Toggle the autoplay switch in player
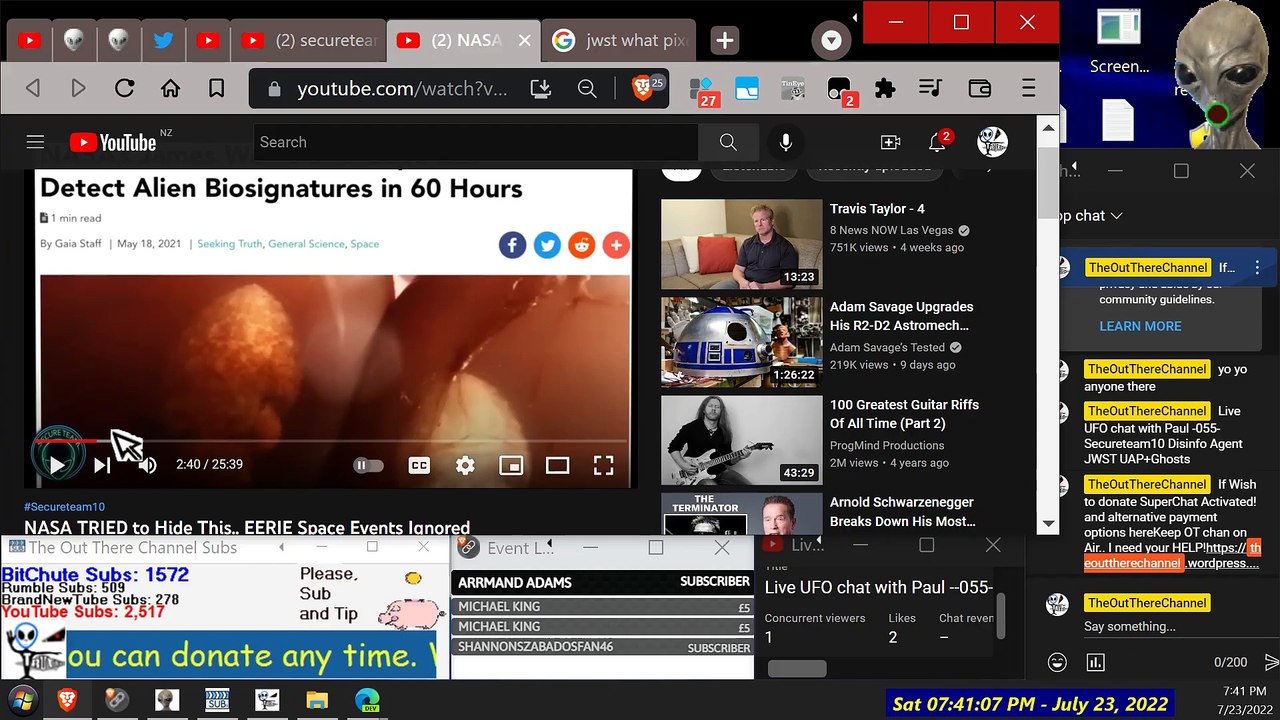This screenshot has width=1280, height=720. click(369, 465)
